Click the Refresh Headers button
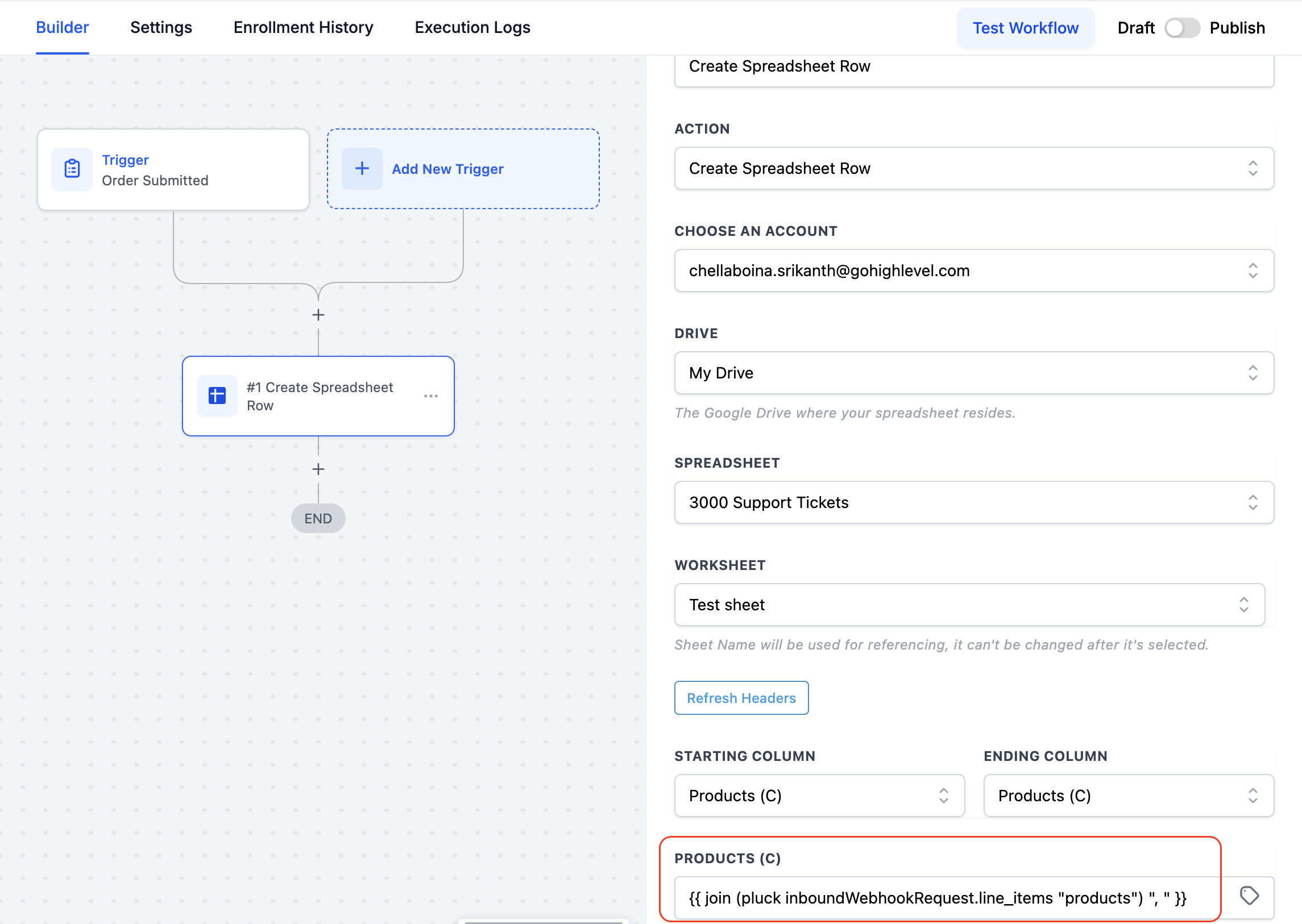Screen dimensions: 1302x924 point(741,698)
